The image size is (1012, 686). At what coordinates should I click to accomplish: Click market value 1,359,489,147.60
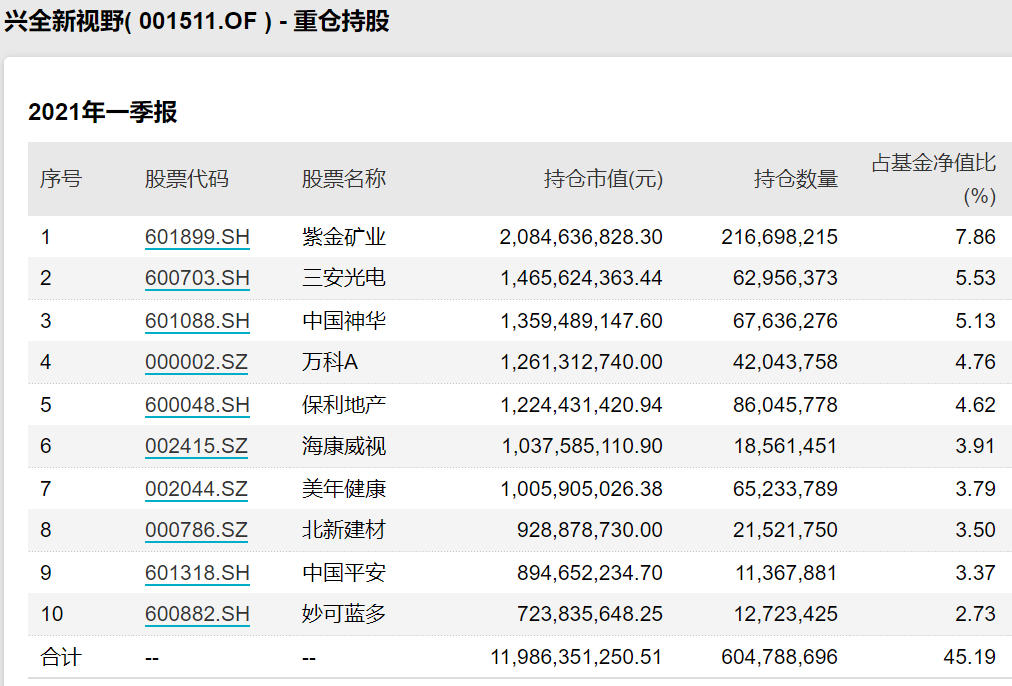(x=582, y=321)
